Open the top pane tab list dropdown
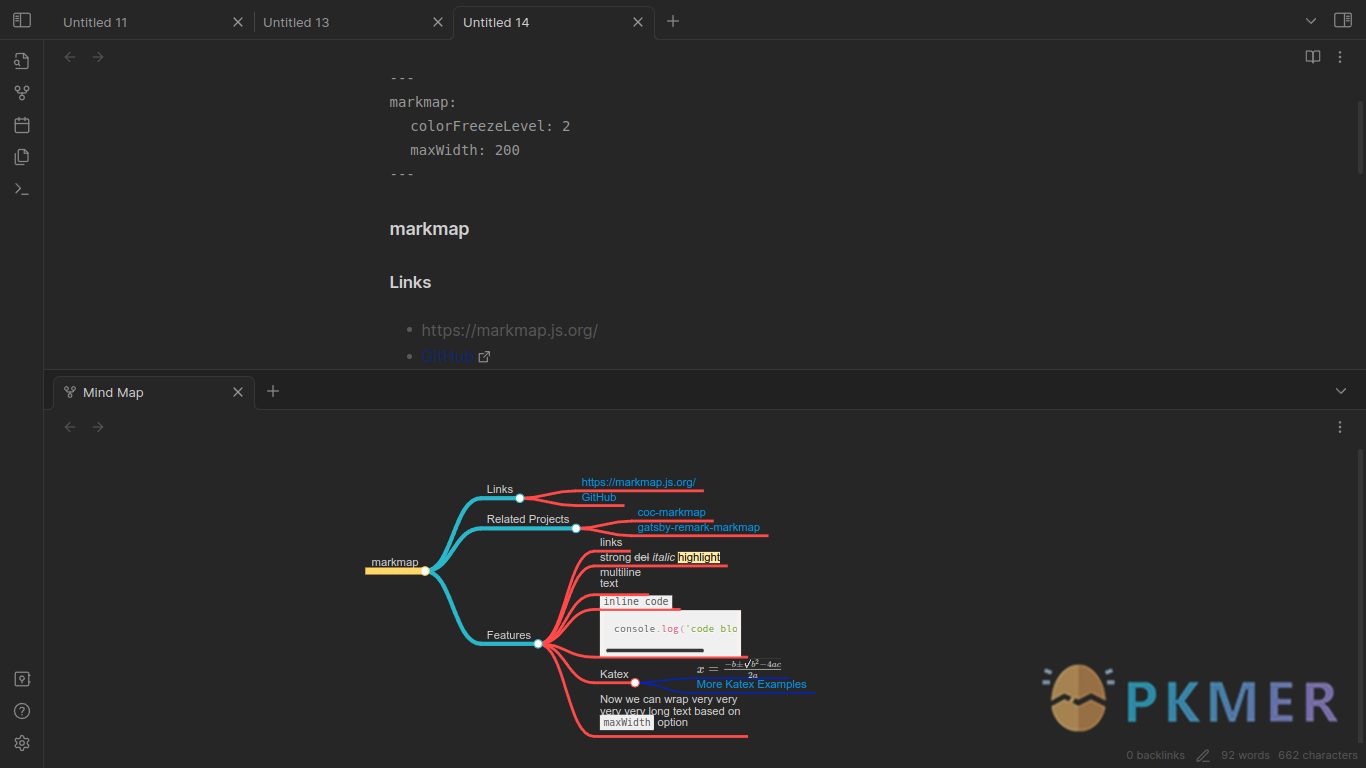 [x=1311, y=21]
